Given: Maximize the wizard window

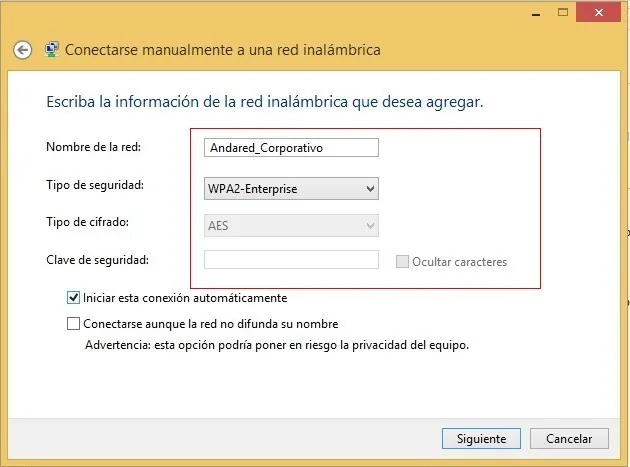Looking at the screenshot, I should 563,12.
